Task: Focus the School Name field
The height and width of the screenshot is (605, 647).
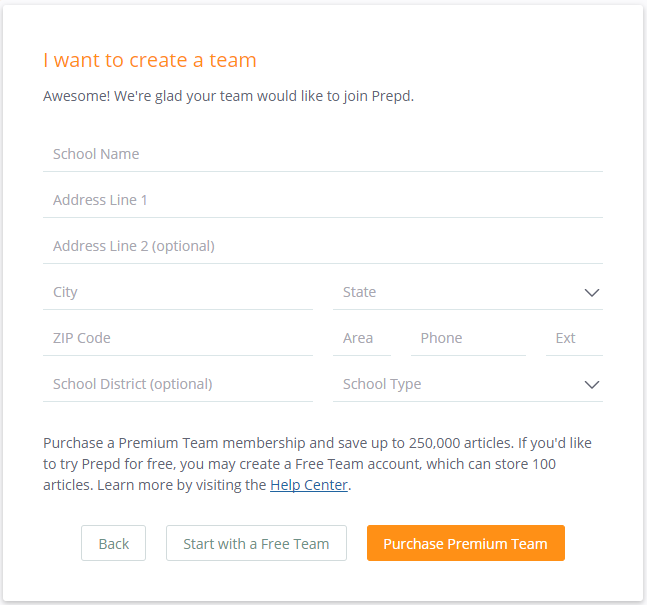Action: coord(323,154)
